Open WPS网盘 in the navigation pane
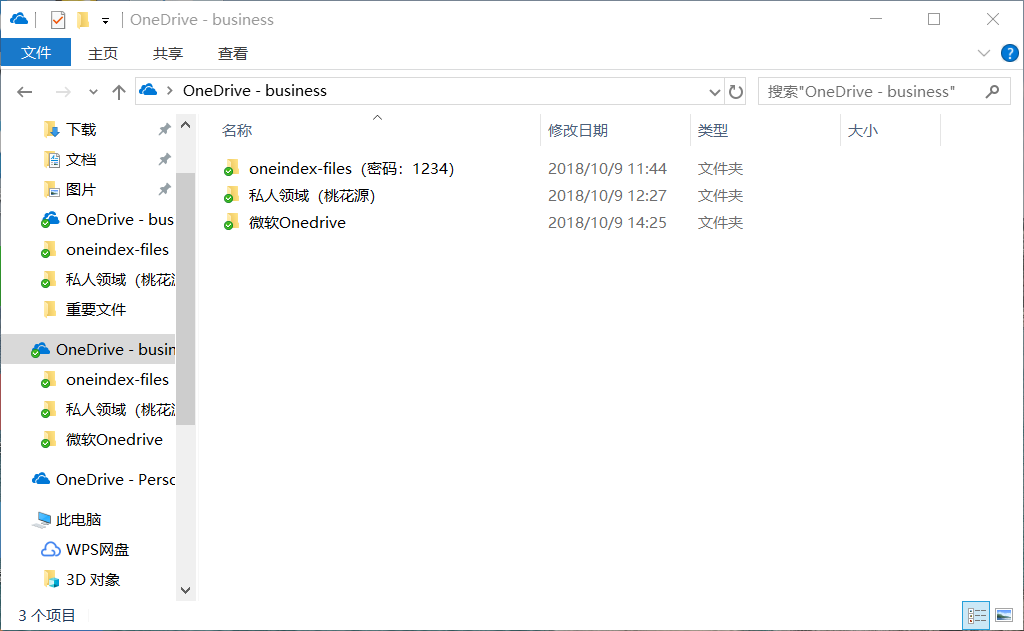 97,550
